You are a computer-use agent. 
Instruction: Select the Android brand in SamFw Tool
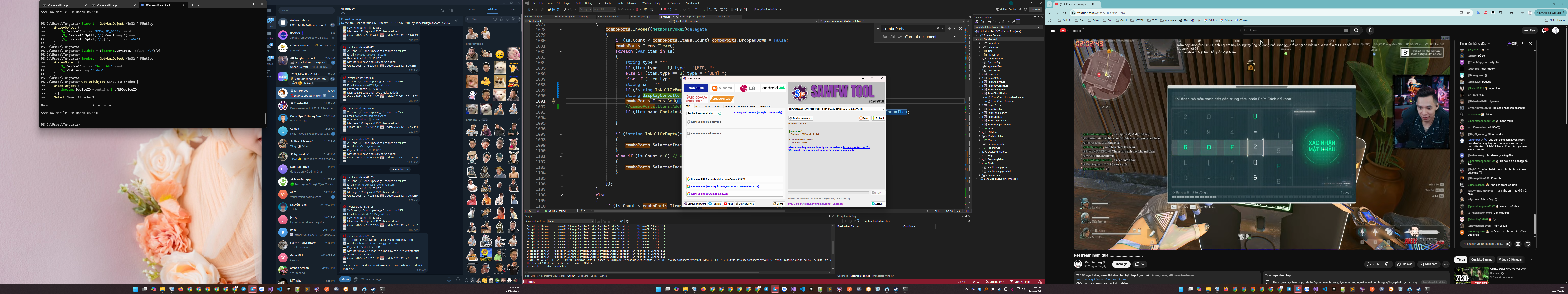[774, 88]
